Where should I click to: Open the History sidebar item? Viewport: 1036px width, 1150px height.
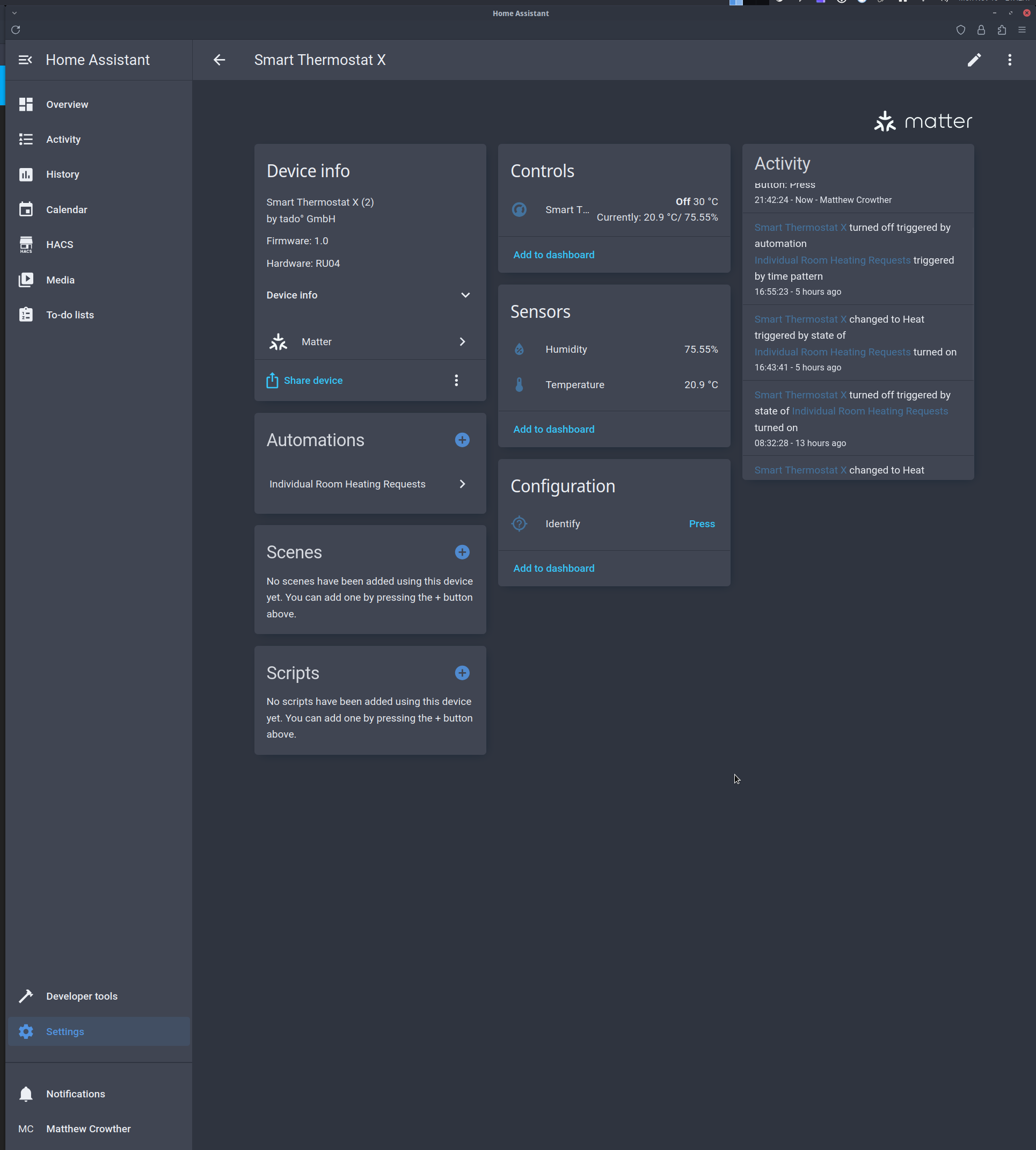62,175
